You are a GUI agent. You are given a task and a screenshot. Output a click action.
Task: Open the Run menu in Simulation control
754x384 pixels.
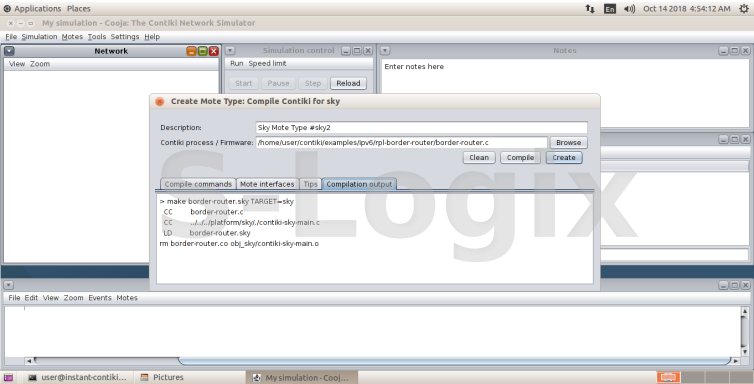(x=237, y=63)
